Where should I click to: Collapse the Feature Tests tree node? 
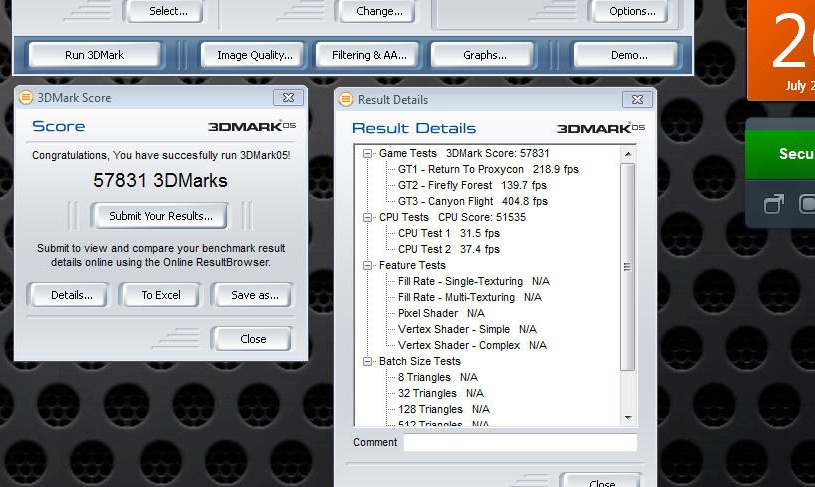(x=367, y=266)
